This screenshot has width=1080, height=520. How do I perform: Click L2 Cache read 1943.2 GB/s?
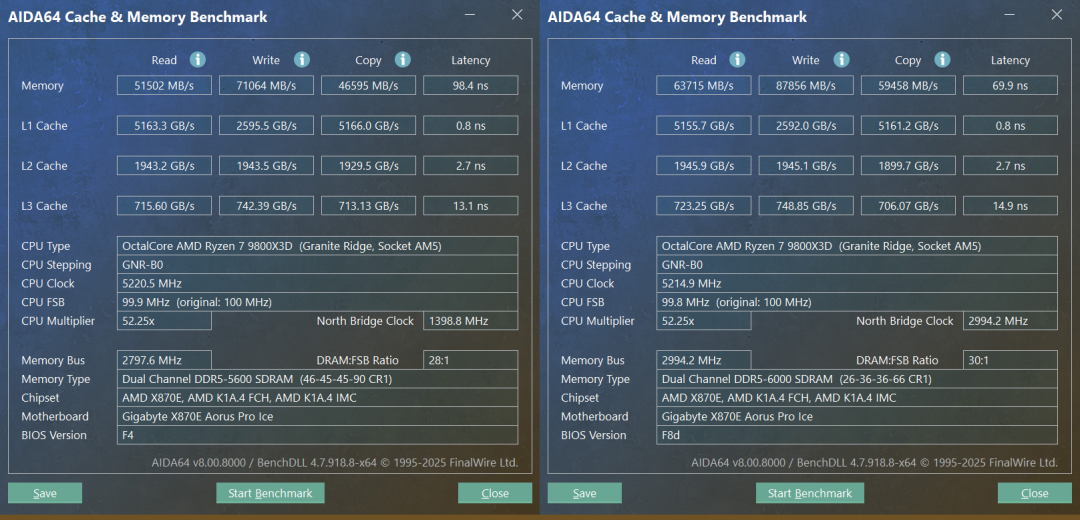[x=164, y=165]
